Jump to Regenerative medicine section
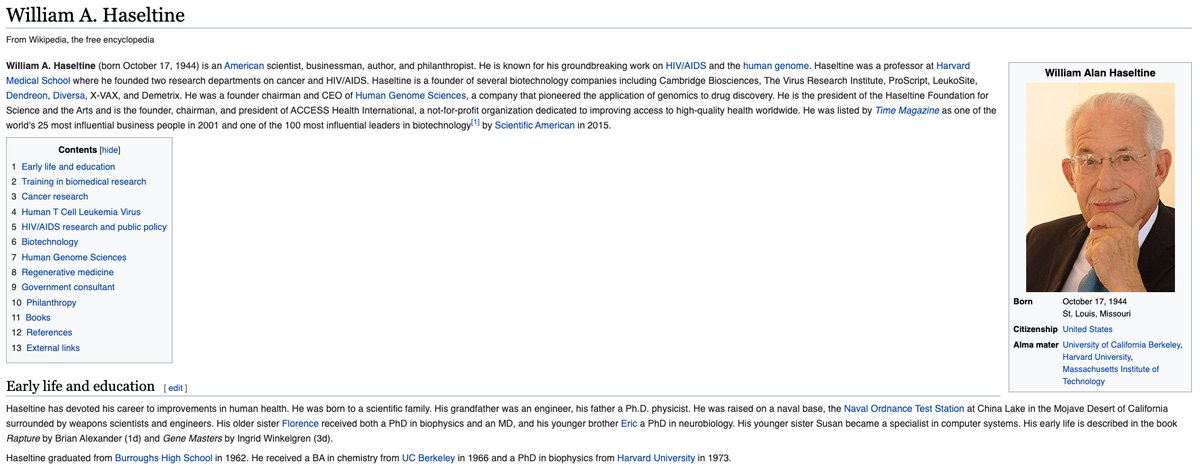The width and height of the screenshot is (1200, 468). (68, 272)
